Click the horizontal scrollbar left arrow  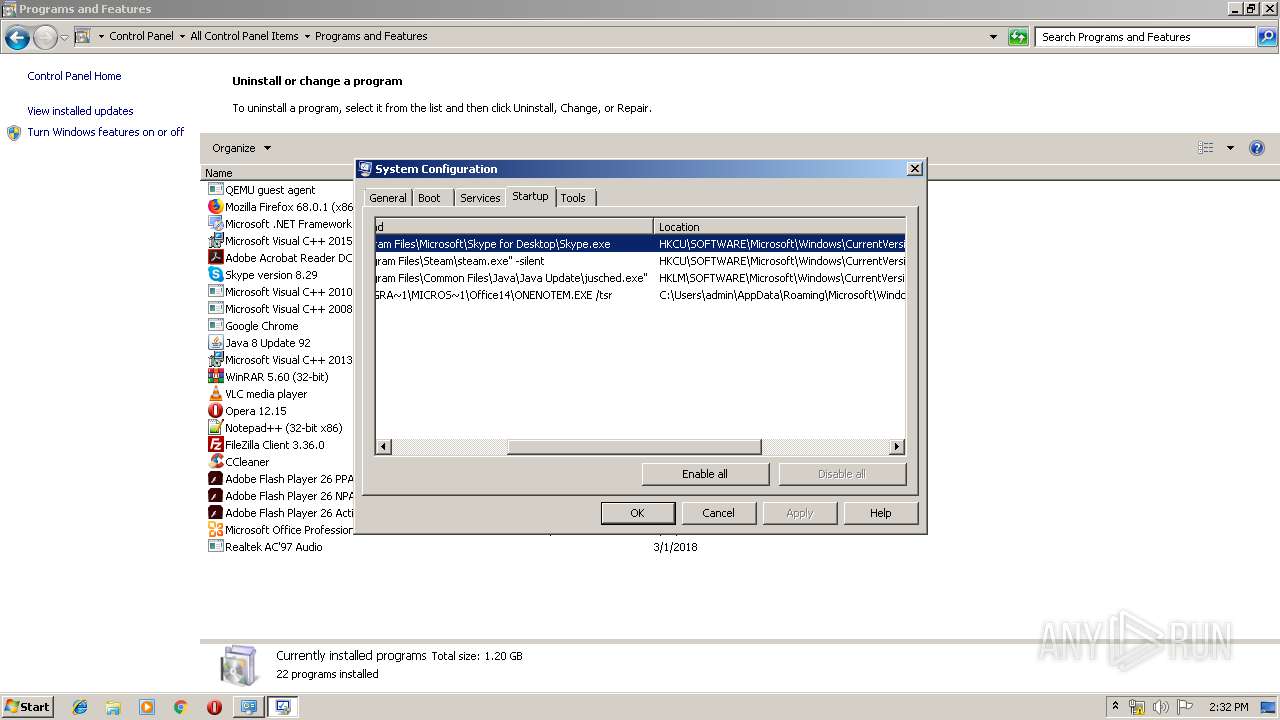point(384,447)
